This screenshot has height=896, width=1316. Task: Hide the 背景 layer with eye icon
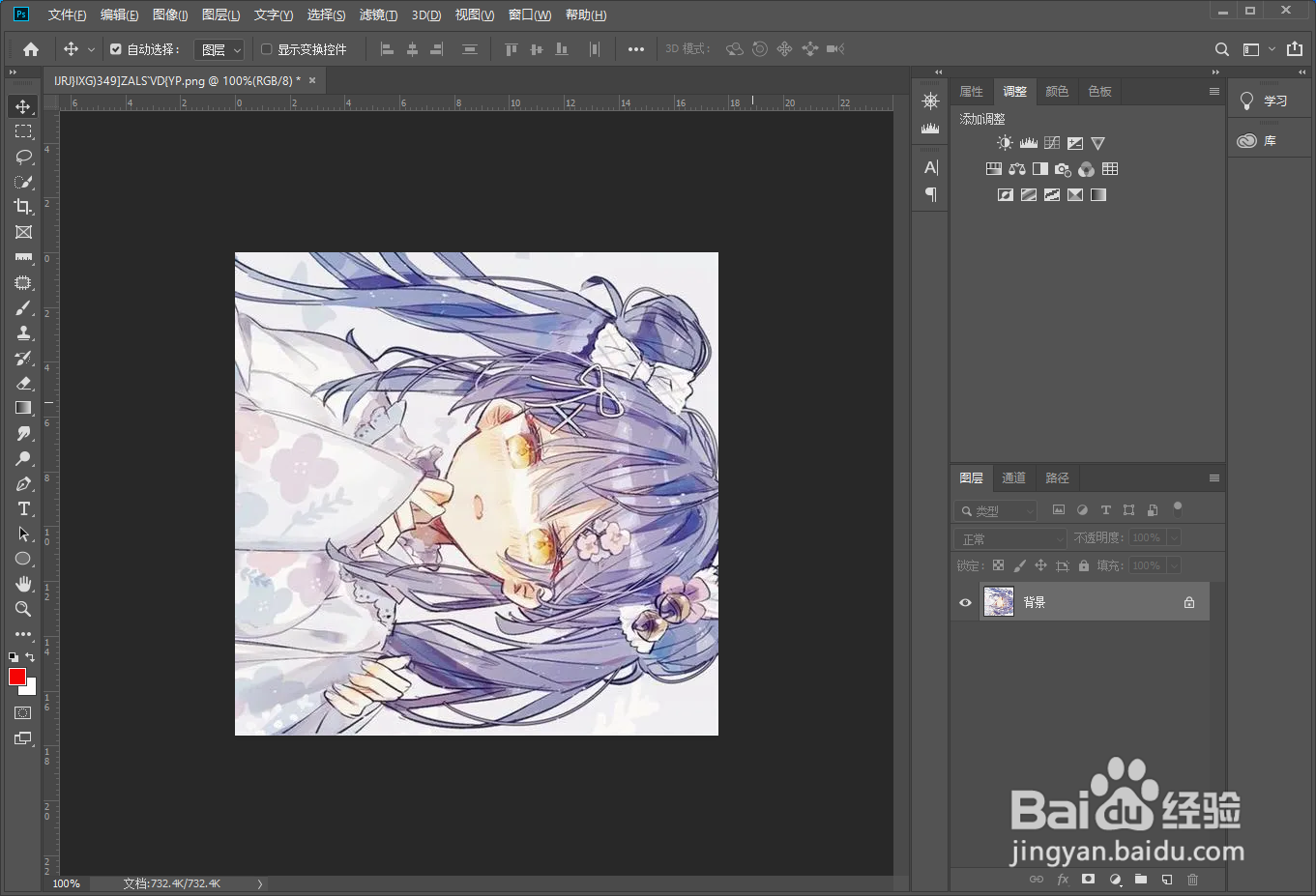[965, 602]
